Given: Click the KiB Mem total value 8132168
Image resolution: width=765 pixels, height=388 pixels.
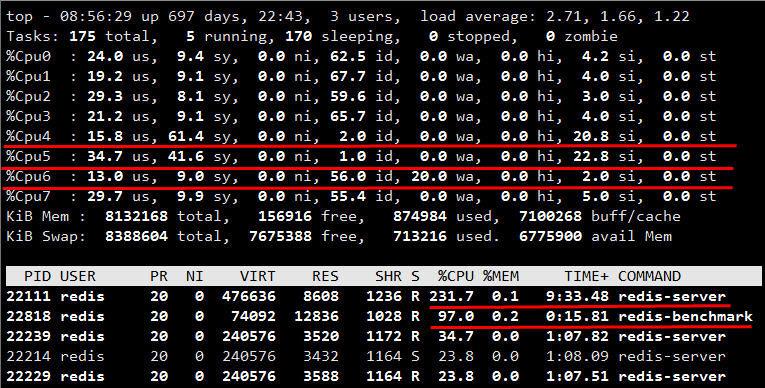Looking at the screenshot, I should click(136, 216).
